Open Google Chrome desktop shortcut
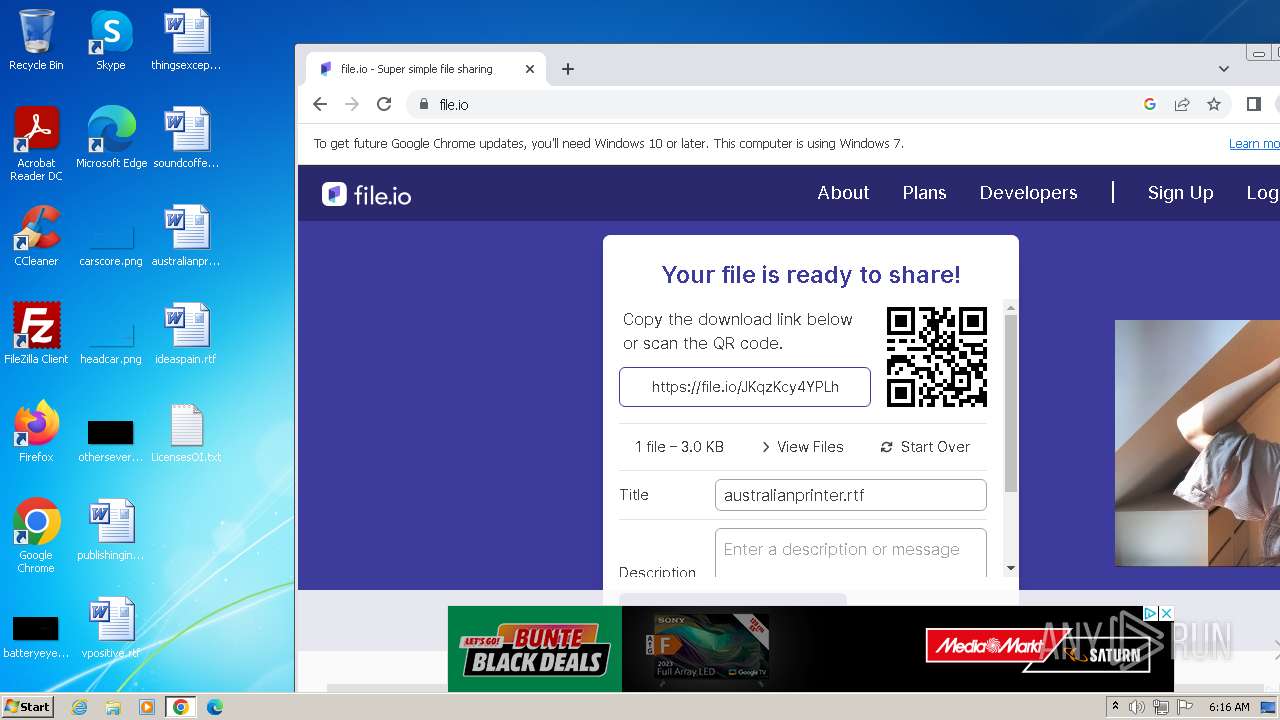This screenshot has width=1280, height=720. coord(36,536)
